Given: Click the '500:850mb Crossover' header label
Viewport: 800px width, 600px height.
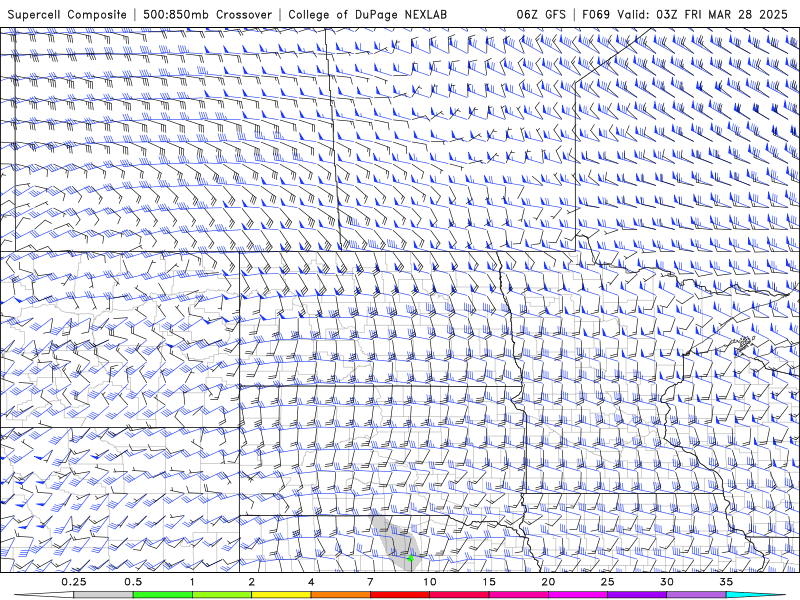Looking at the screenshot, I should tap(208, 14).
